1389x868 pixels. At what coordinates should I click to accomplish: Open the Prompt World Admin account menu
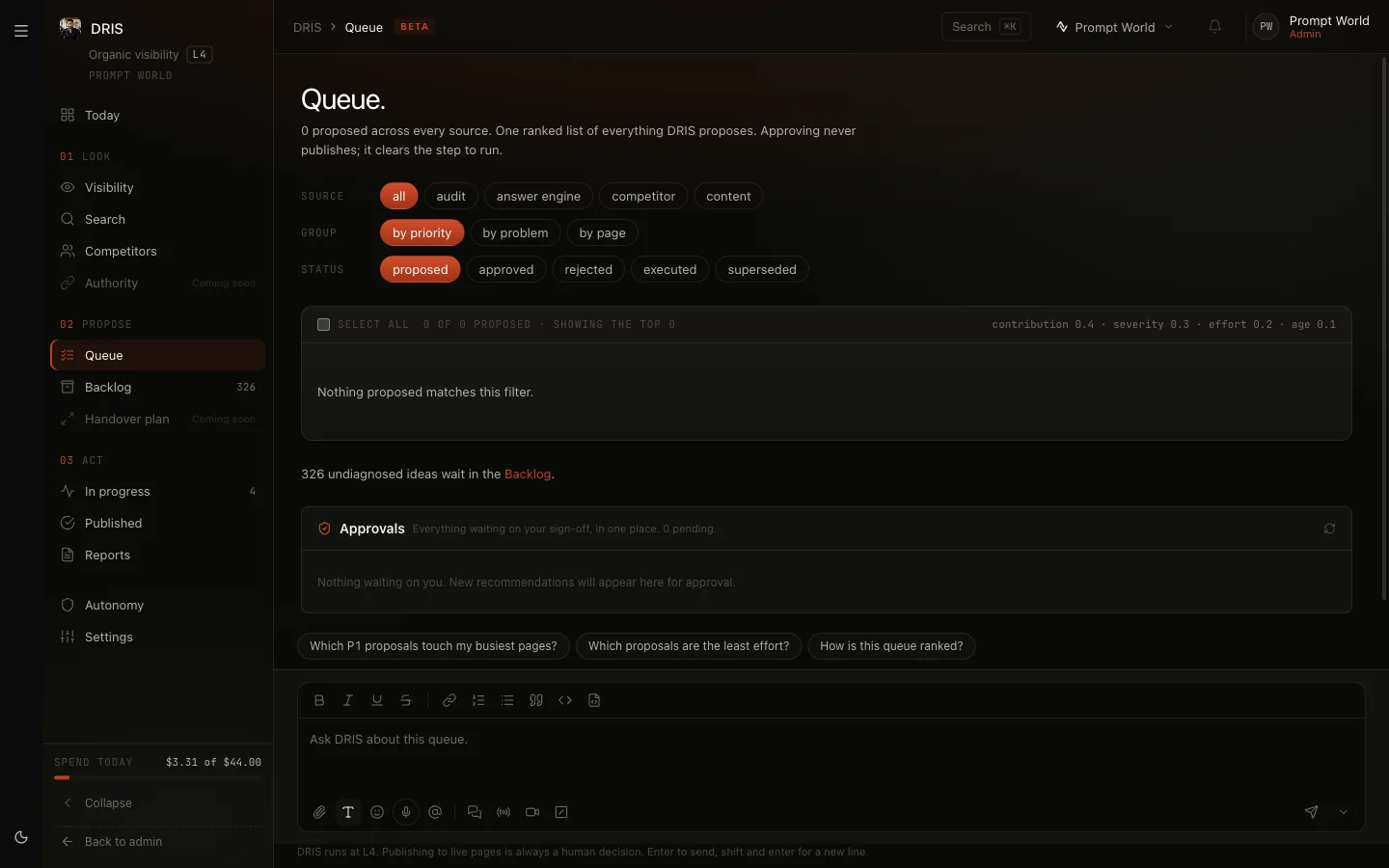(1312, 27)
